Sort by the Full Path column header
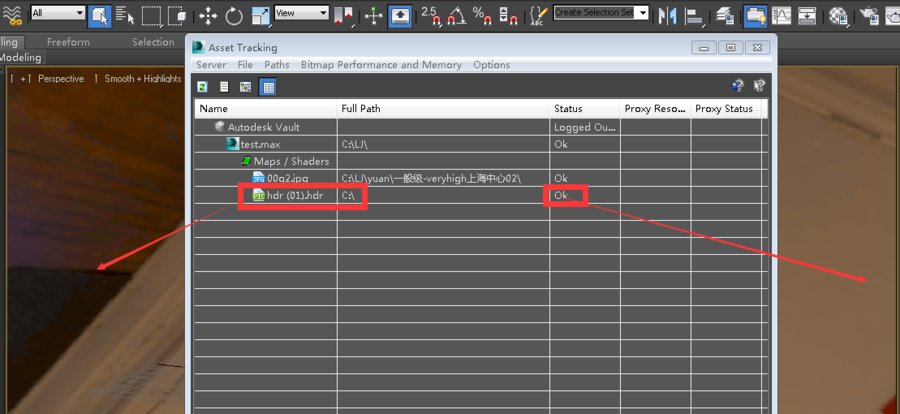Image resolution: width=900 pixels, height=414 pixels. 443,109
